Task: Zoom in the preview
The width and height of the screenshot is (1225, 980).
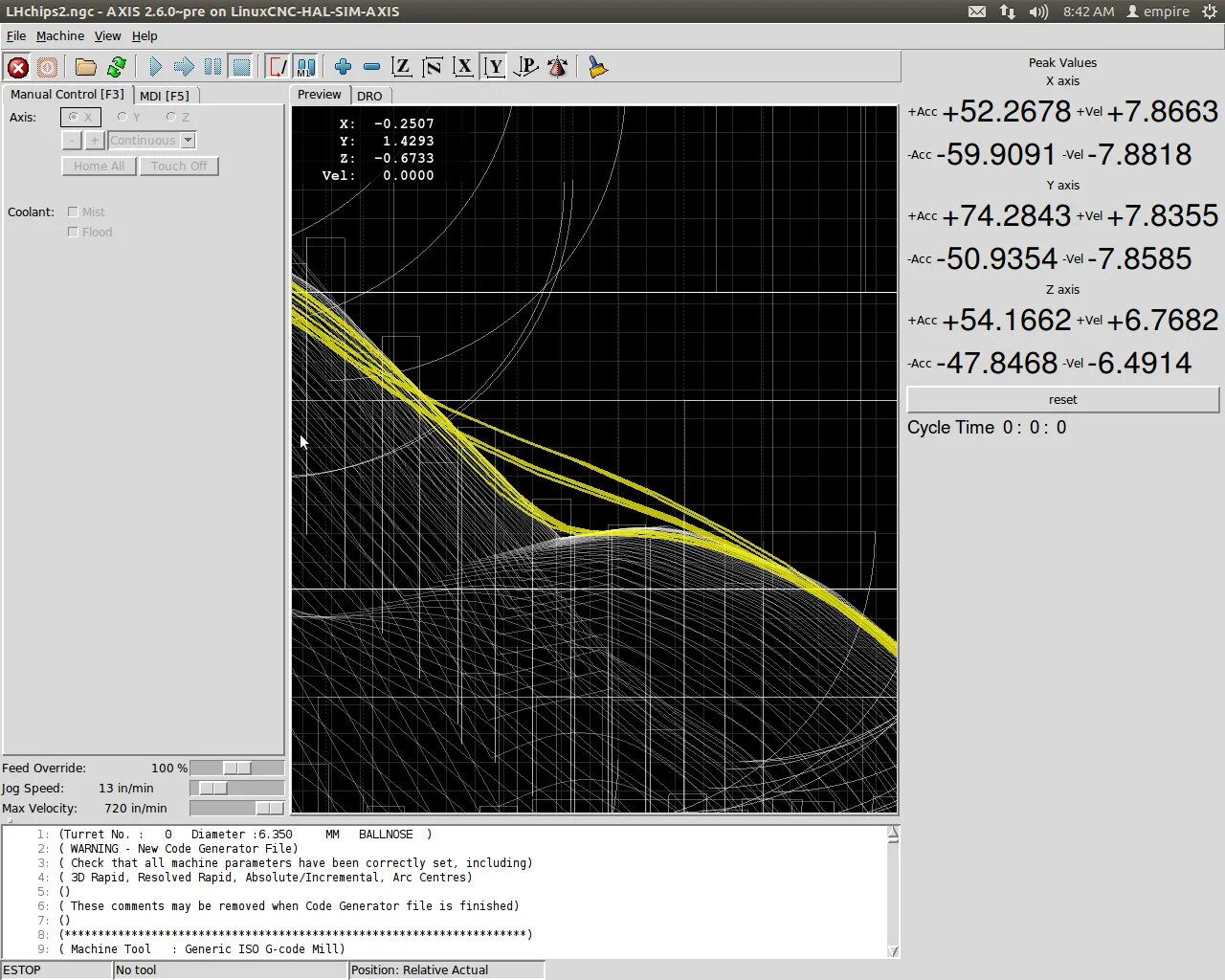Action: (343, 67)
